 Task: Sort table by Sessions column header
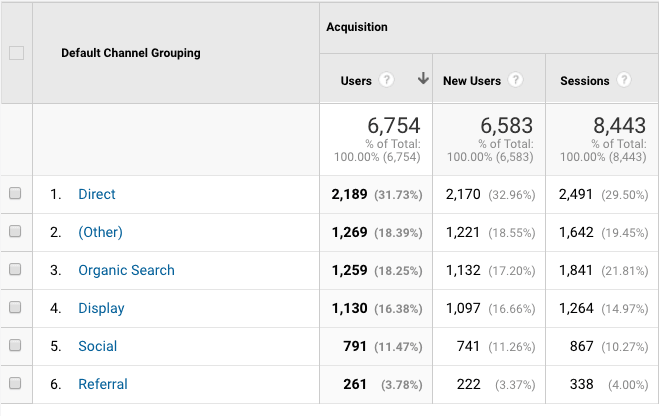tap(585, 81)
